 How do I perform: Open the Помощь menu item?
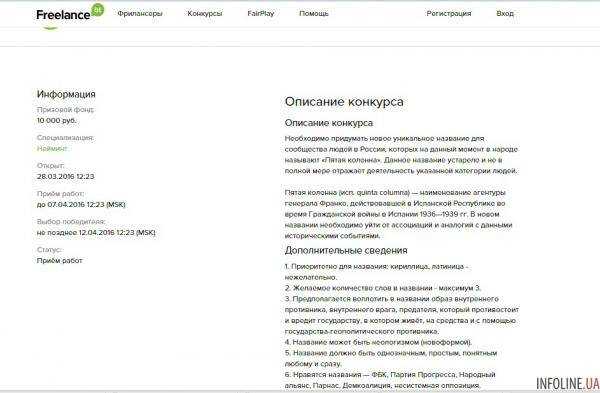314,13
